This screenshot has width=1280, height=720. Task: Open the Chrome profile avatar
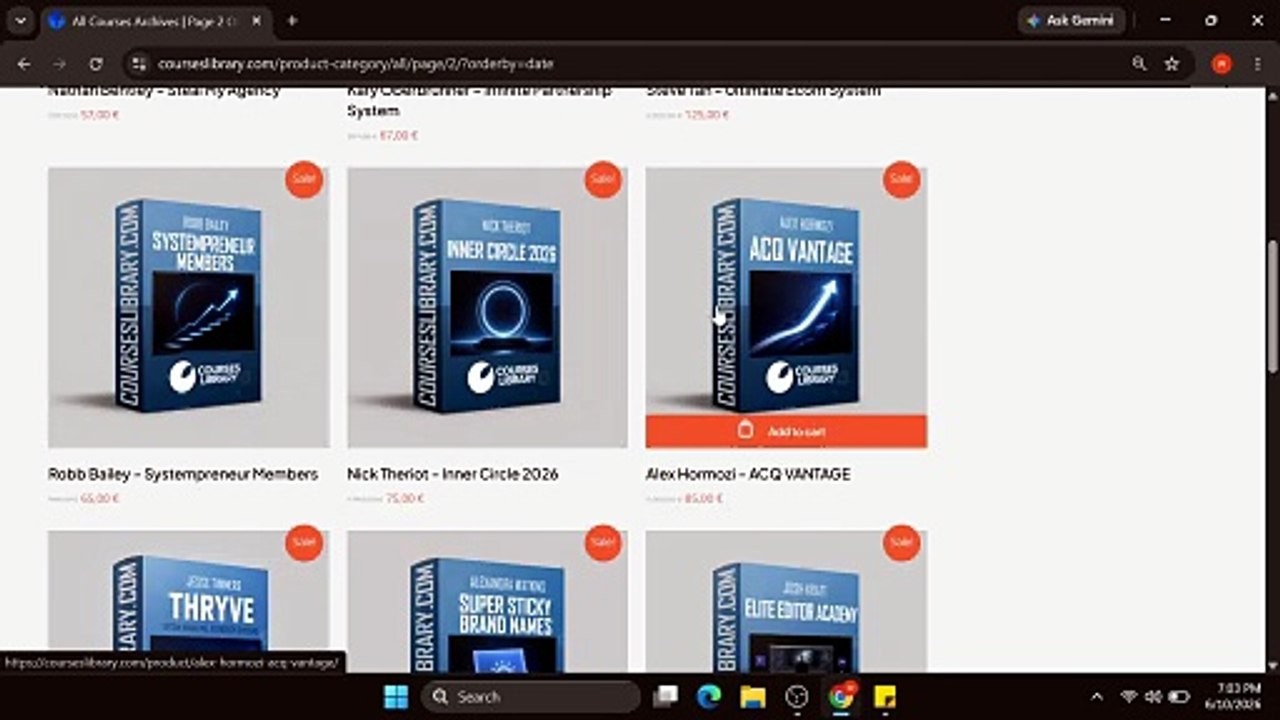tap(1221, 63)
